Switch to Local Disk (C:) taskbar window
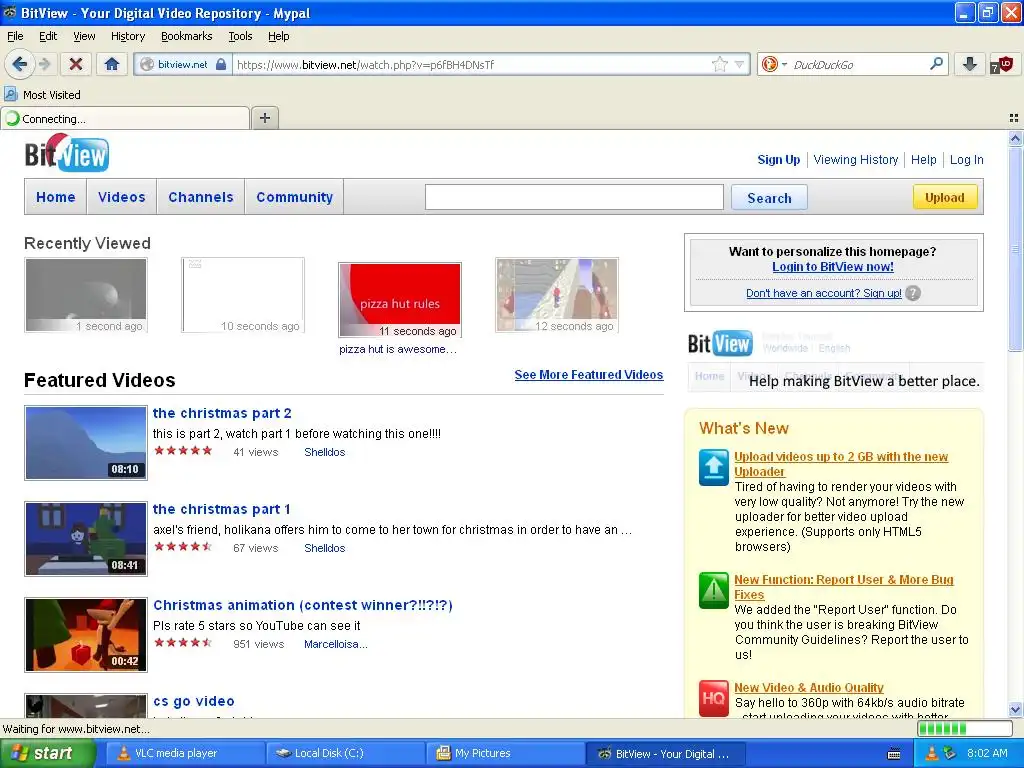 (345, 753)
